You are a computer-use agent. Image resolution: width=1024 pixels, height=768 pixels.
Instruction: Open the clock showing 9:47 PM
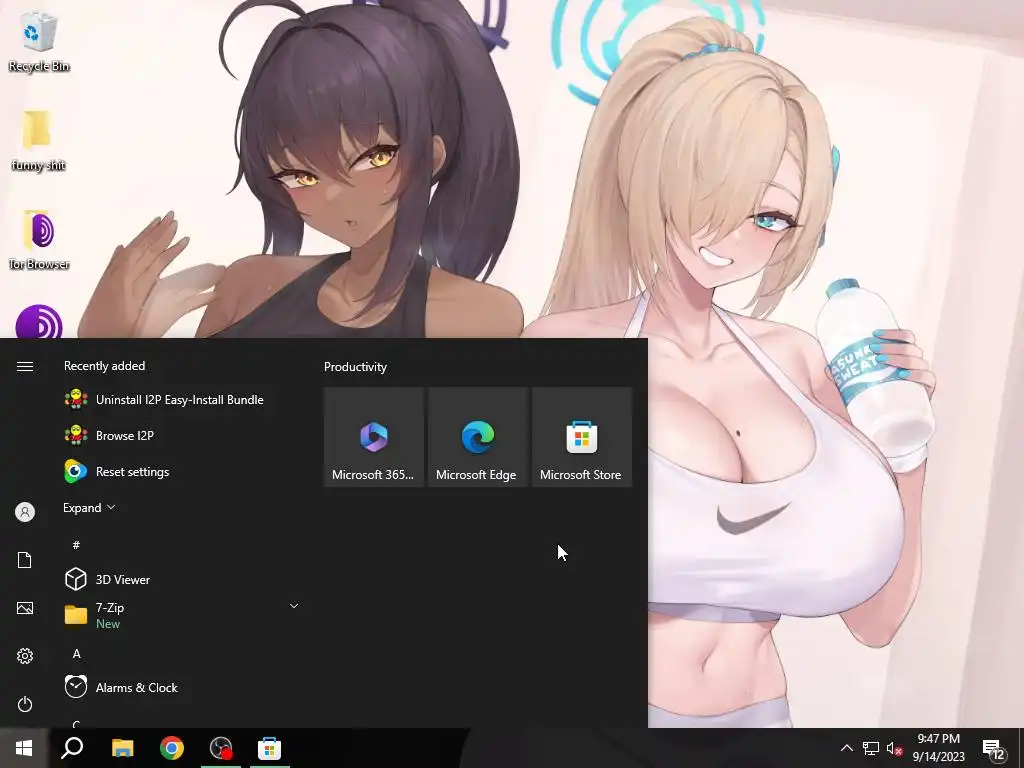tap(938, 748)
